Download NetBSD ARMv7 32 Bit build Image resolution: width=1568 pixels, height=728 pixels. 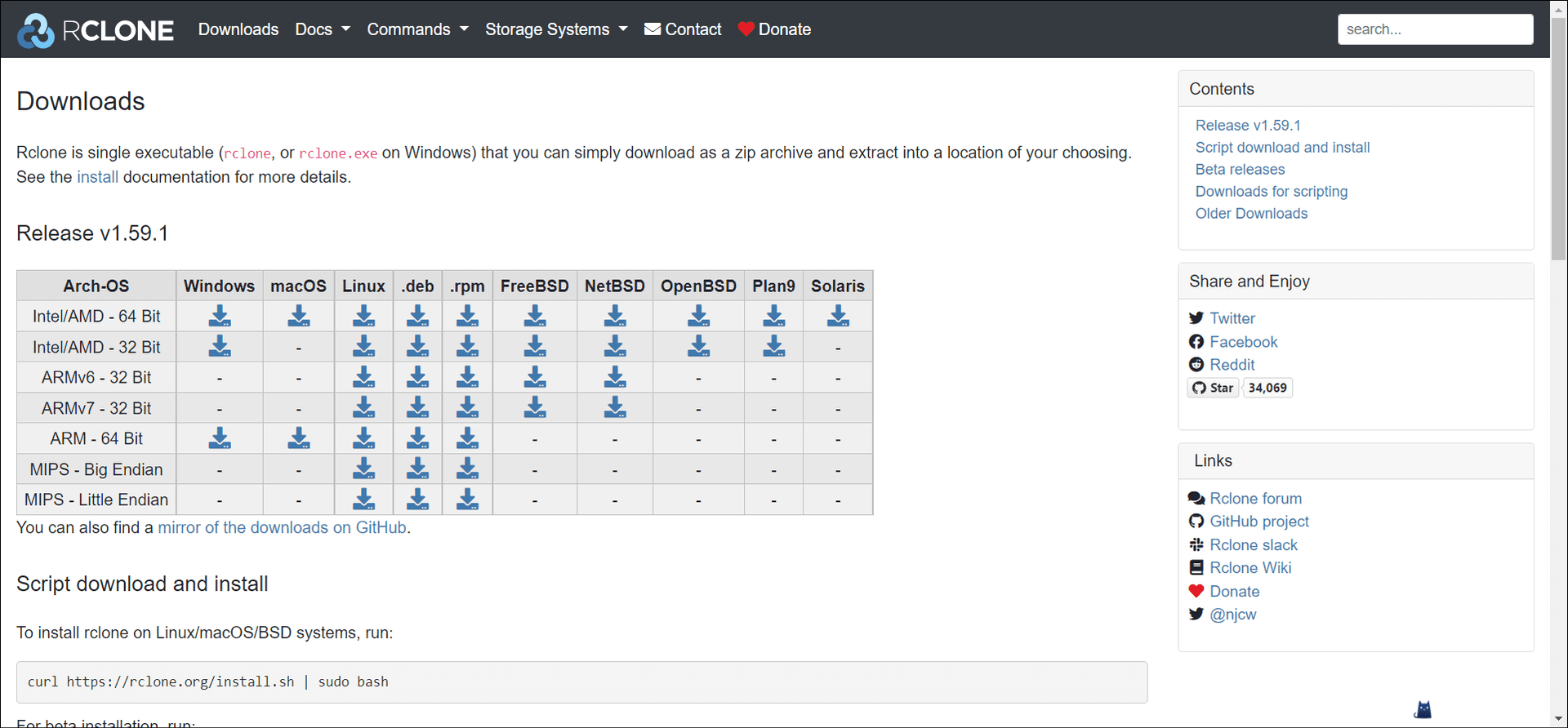(615, 407)
